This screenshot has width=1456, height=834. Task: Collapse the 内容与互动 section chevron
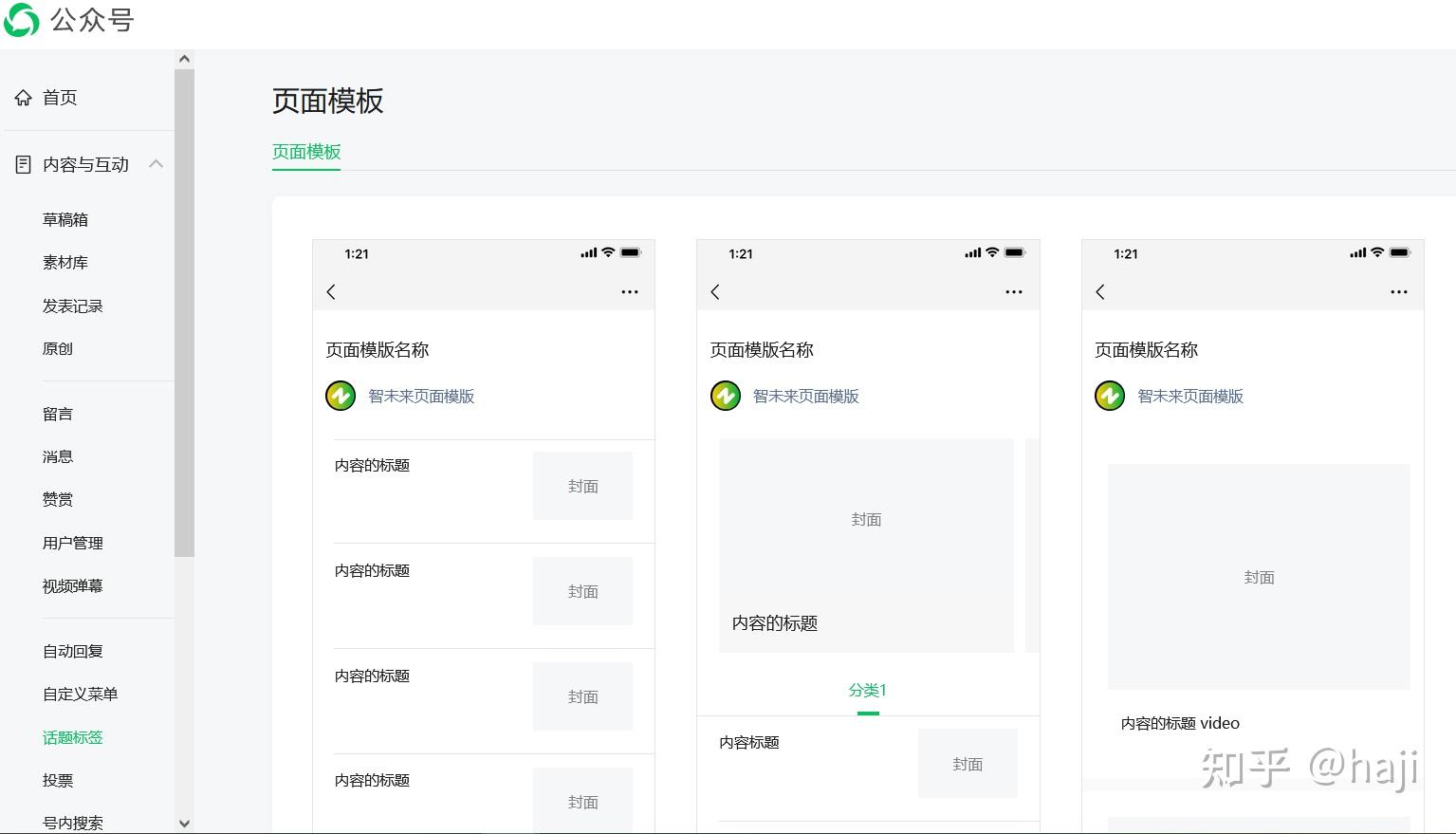pos(156,164)
